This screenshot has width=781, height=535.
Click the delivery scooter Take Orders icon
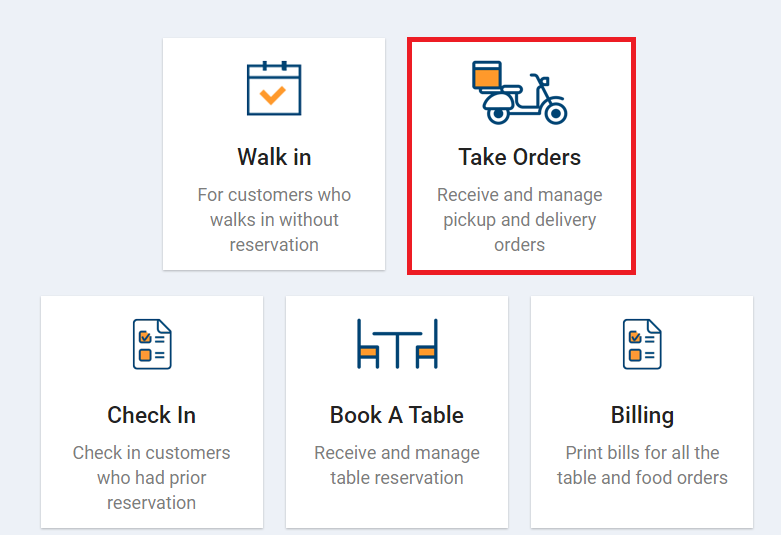(x=520, y=92)
